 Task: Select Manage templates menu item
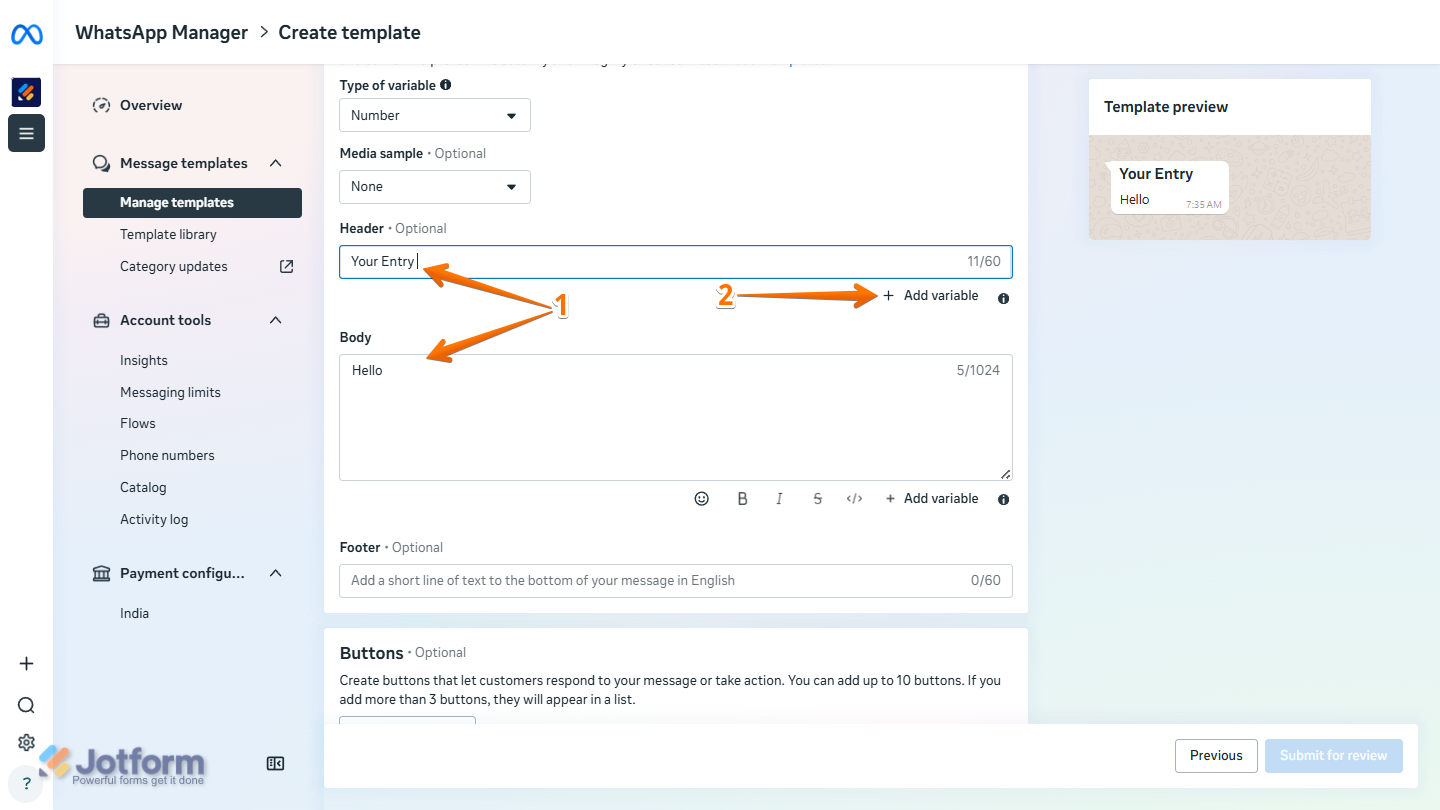pyautogui.click(x=193, y=202)
